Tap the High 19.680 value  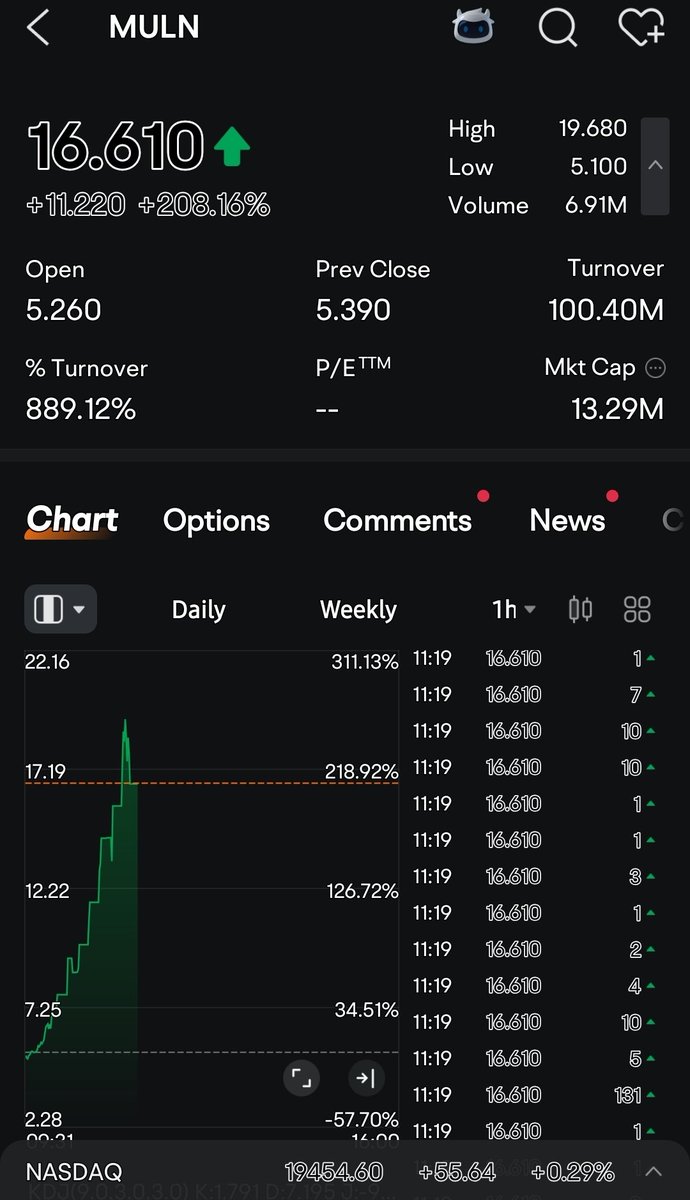coord(593,129)
